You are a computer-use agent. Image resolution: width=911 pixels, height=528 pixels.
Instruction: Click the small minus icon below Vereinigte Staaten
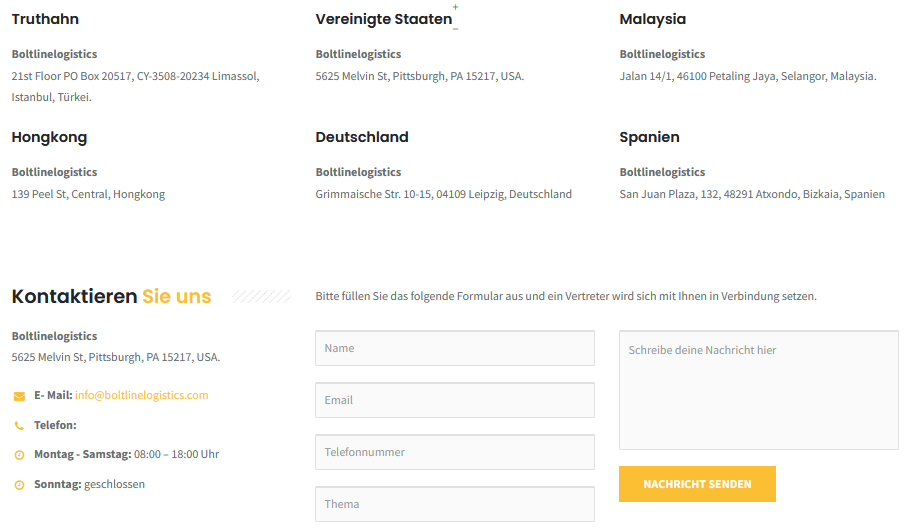point(456,28)
